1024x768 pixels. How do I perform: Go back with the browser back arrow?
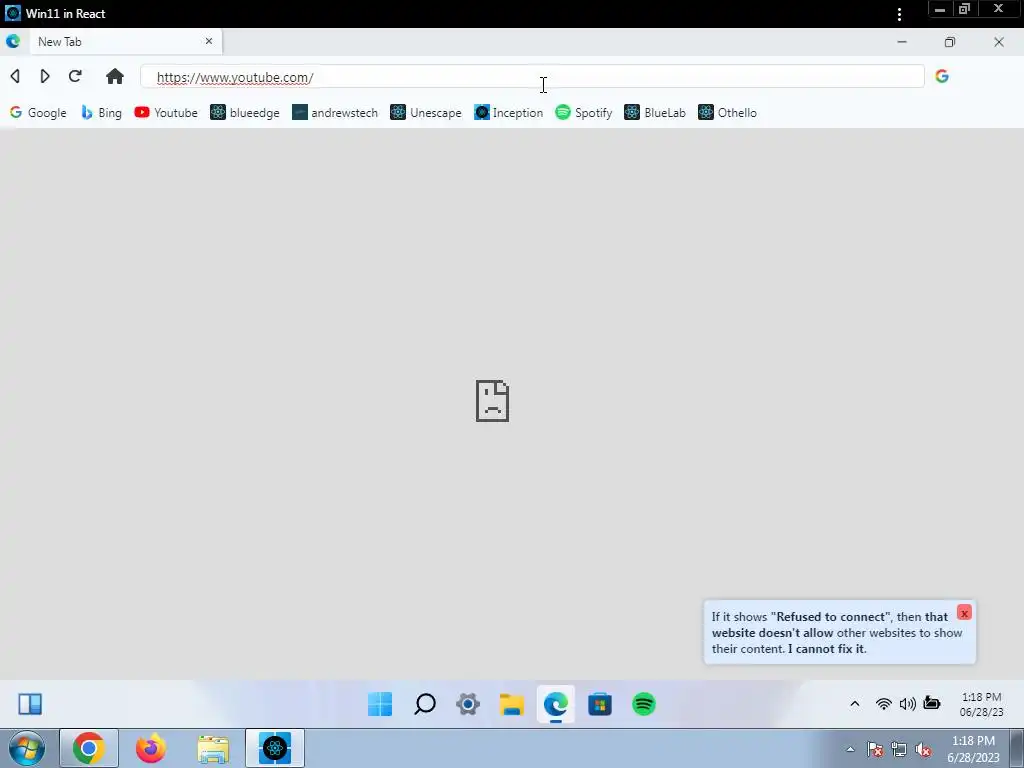tap(15, 76)
